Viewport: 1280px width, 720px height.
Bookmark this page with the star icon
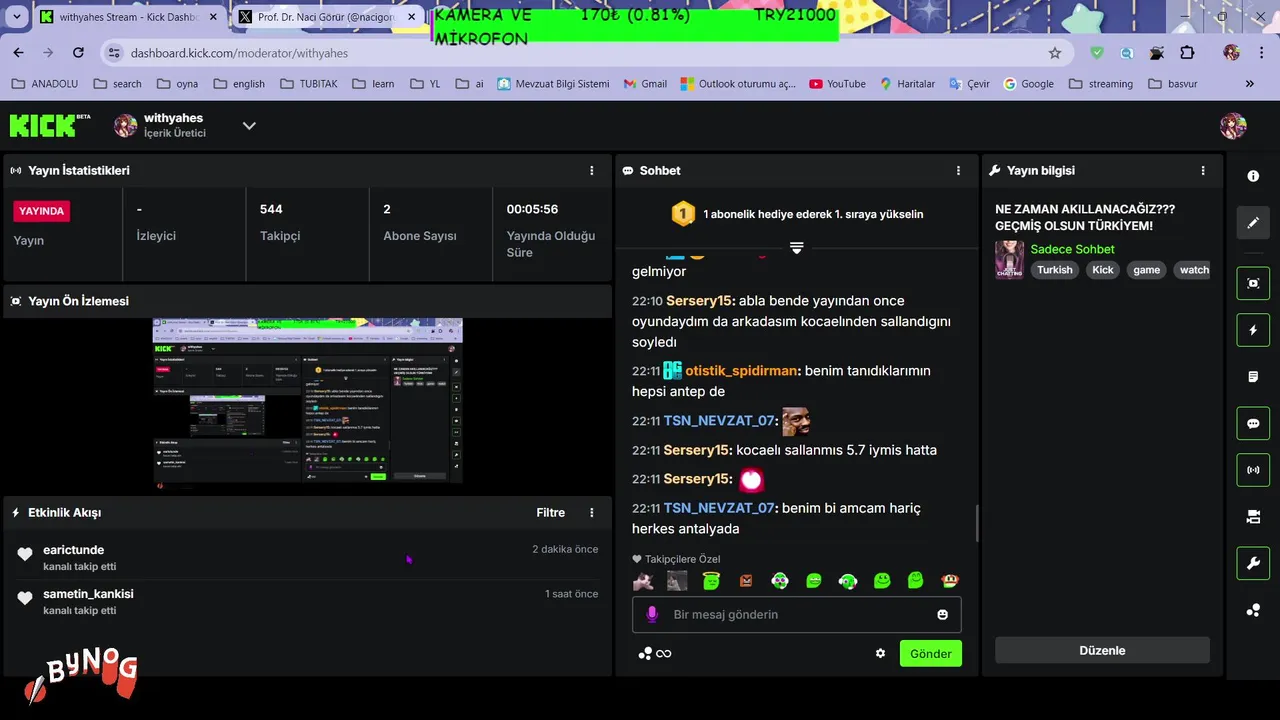(x=1055, y=53)
